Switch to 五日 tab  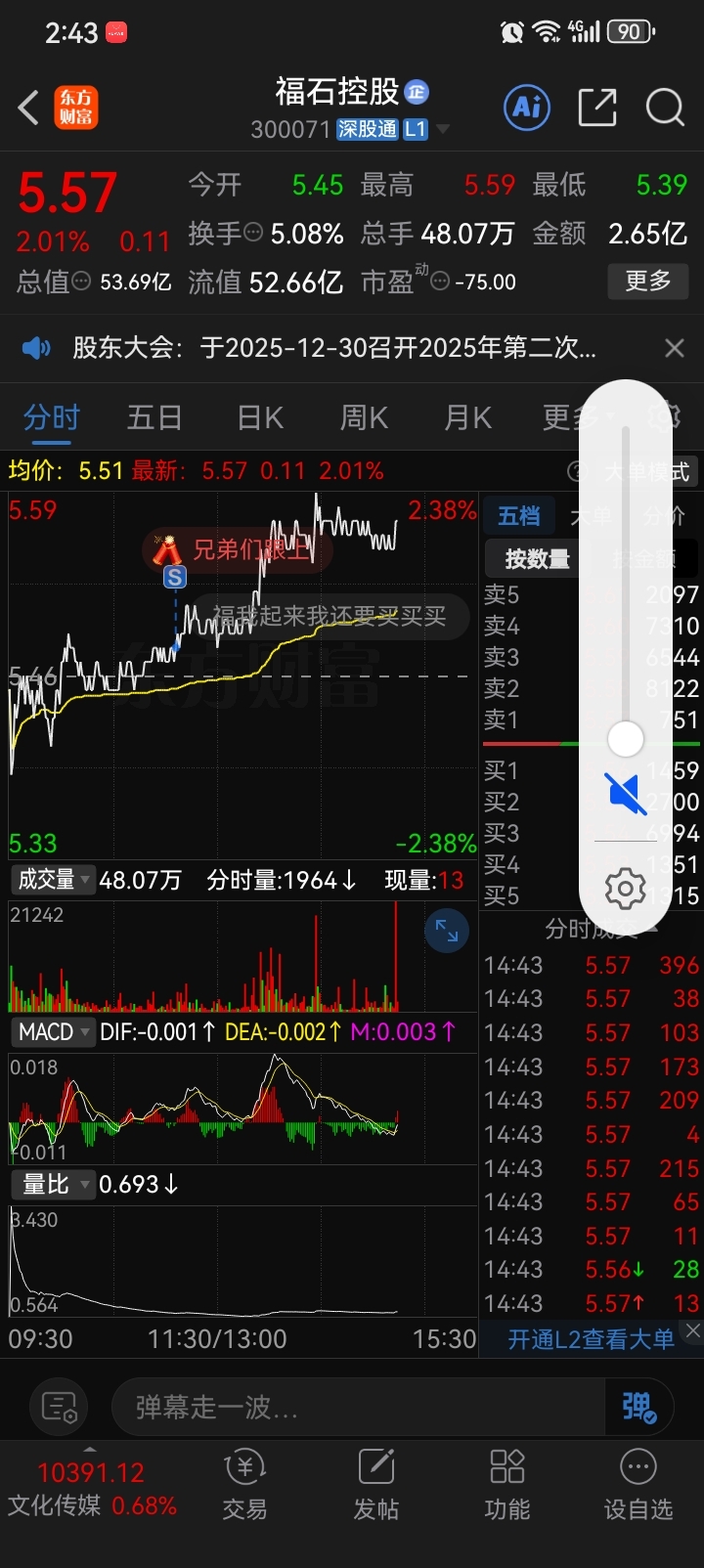[154, 418]
